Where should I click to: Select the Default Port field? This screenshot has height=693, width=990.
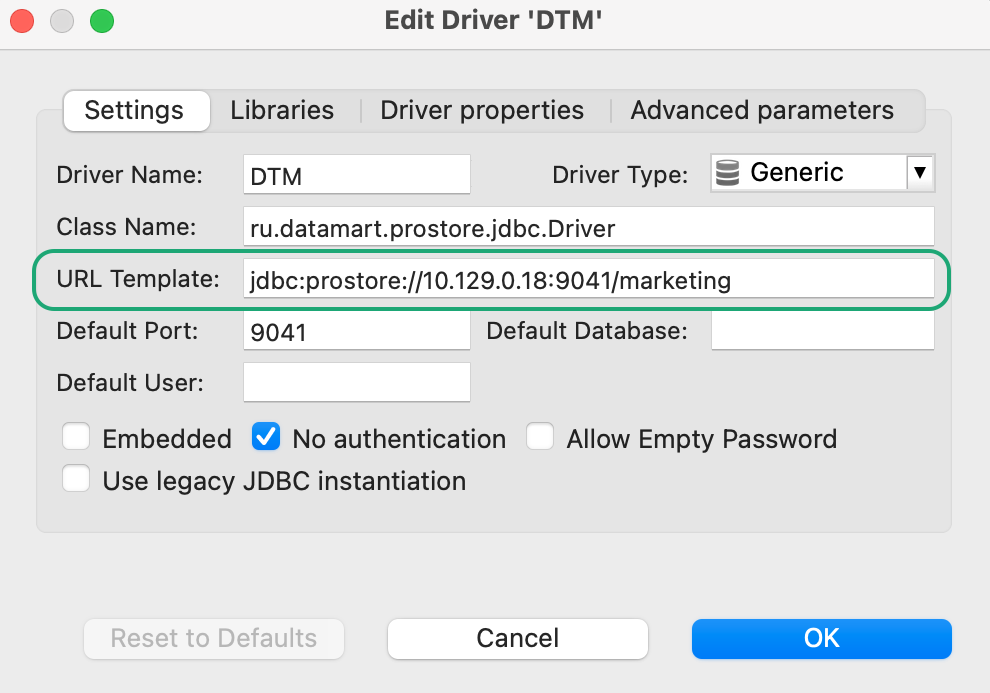(356, 331)
